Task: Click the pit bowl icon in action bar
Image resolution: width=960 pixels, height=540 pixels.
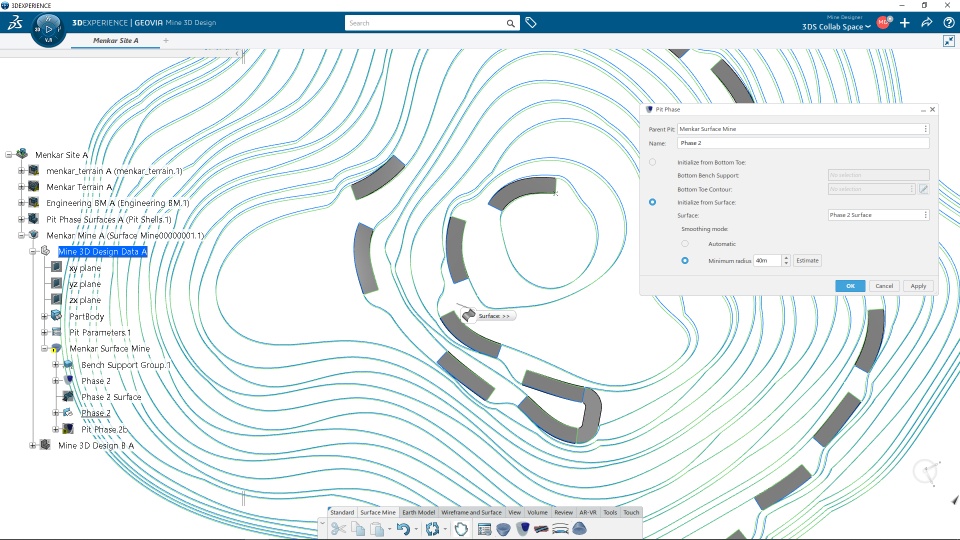Action: 503,528
